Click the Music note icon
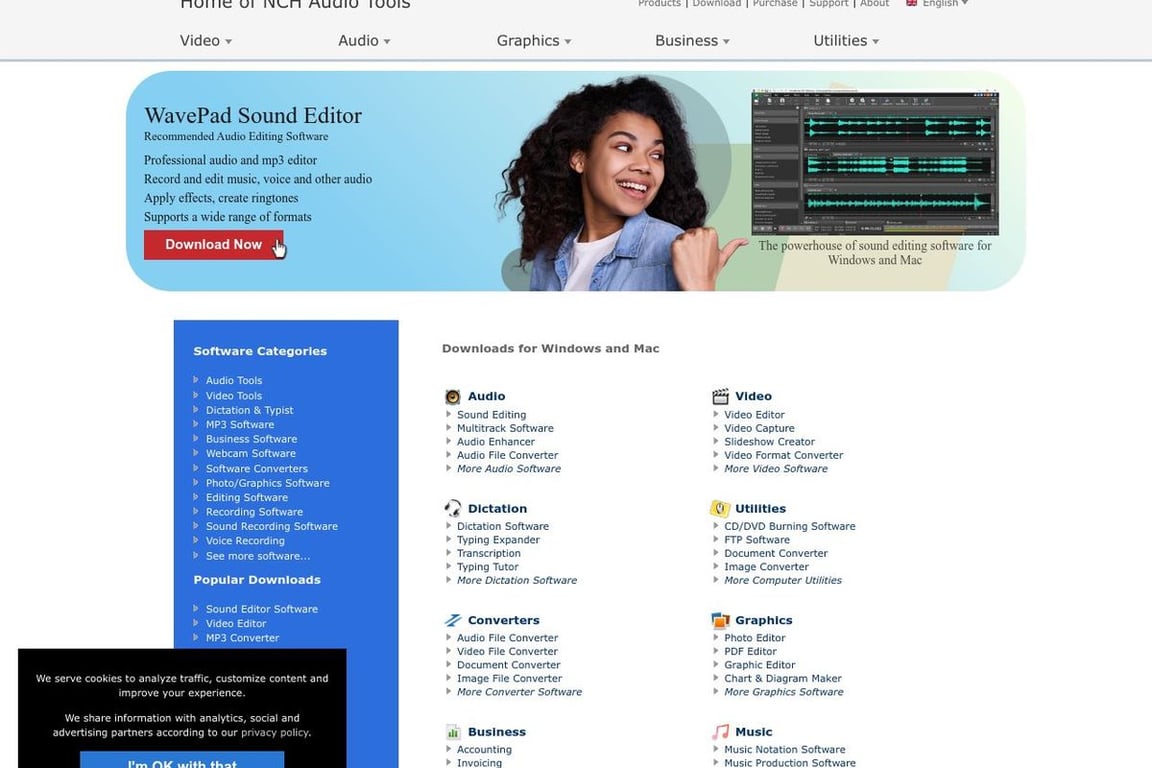Viewport: 1152px width, 768px height. pyautogui.click(x=720, y=732)
